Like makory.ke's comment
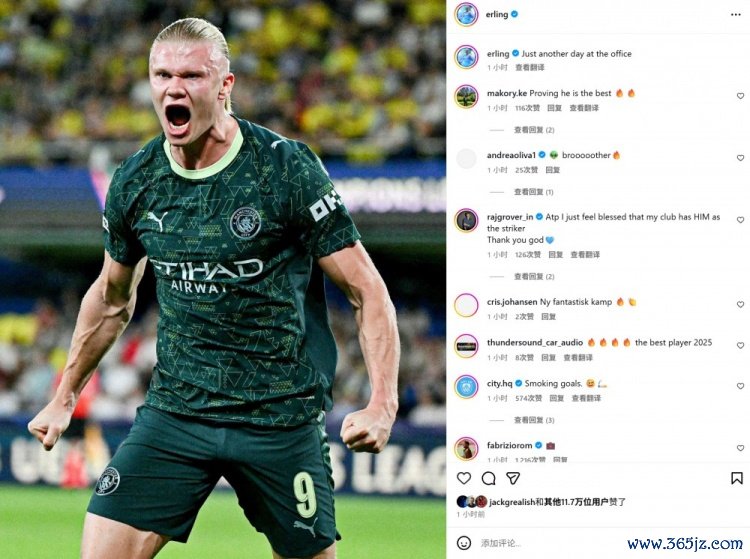This screenshot has width=750, height=559. coord(740,96)
